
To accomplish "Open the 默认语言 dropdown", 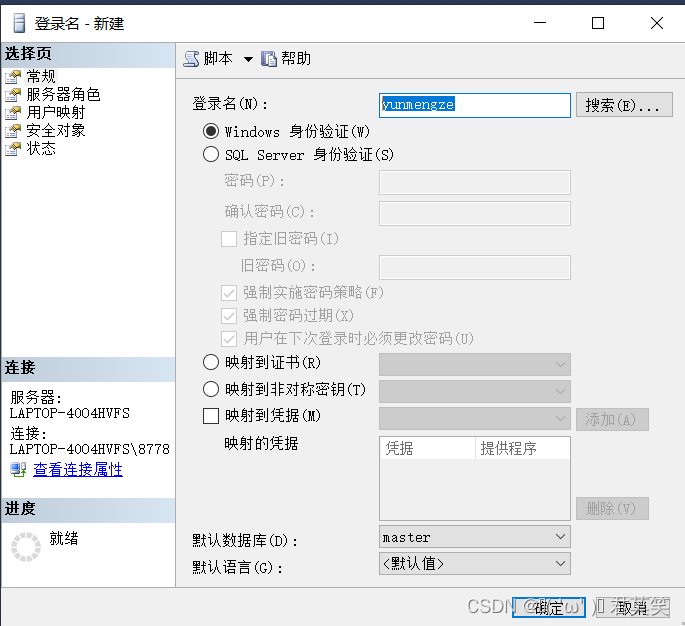I will pyautogui.click(x=475, y=564).
